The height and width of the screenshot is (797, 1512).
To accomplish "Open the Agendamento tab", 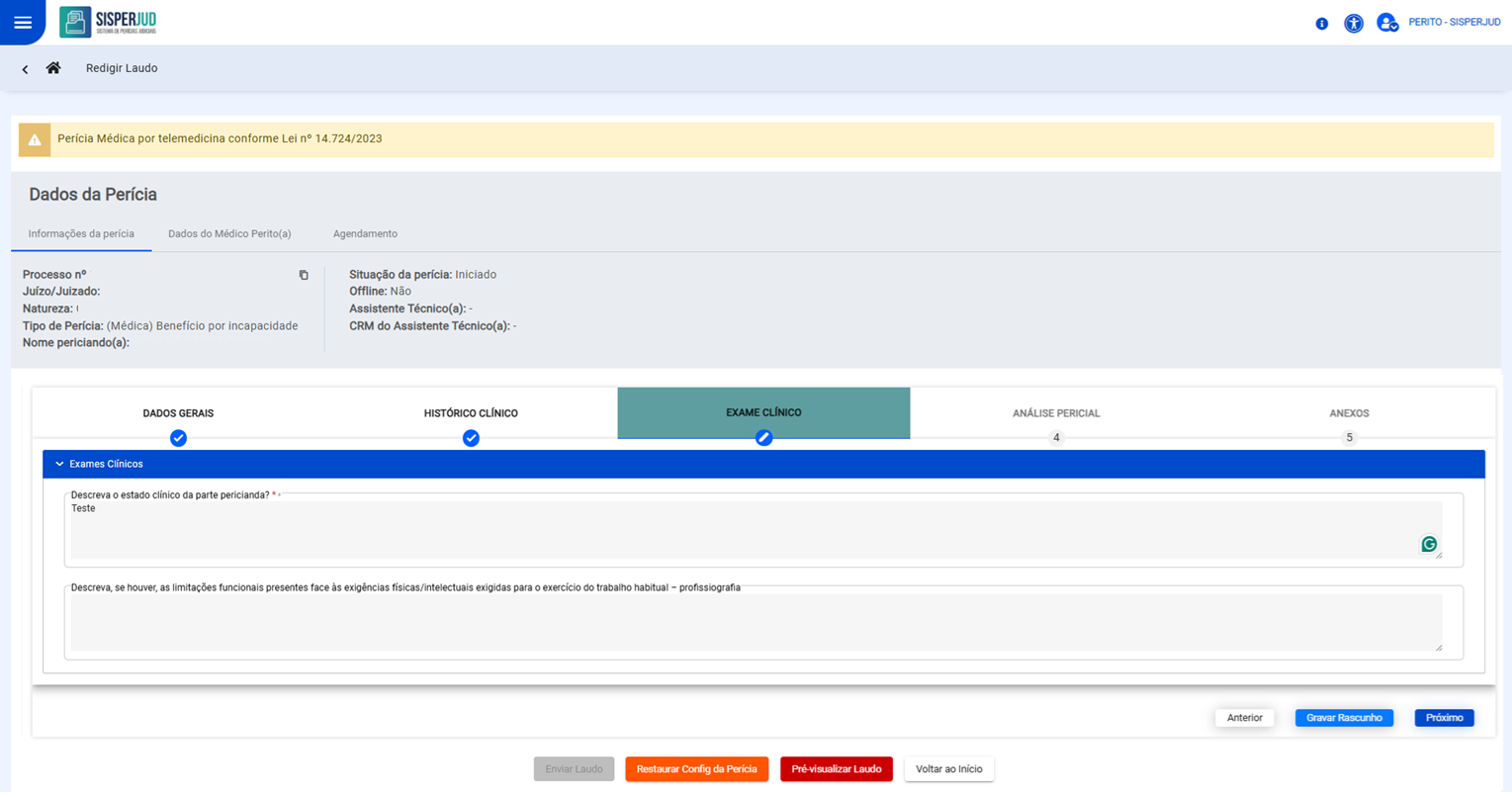I will (365, 234).
